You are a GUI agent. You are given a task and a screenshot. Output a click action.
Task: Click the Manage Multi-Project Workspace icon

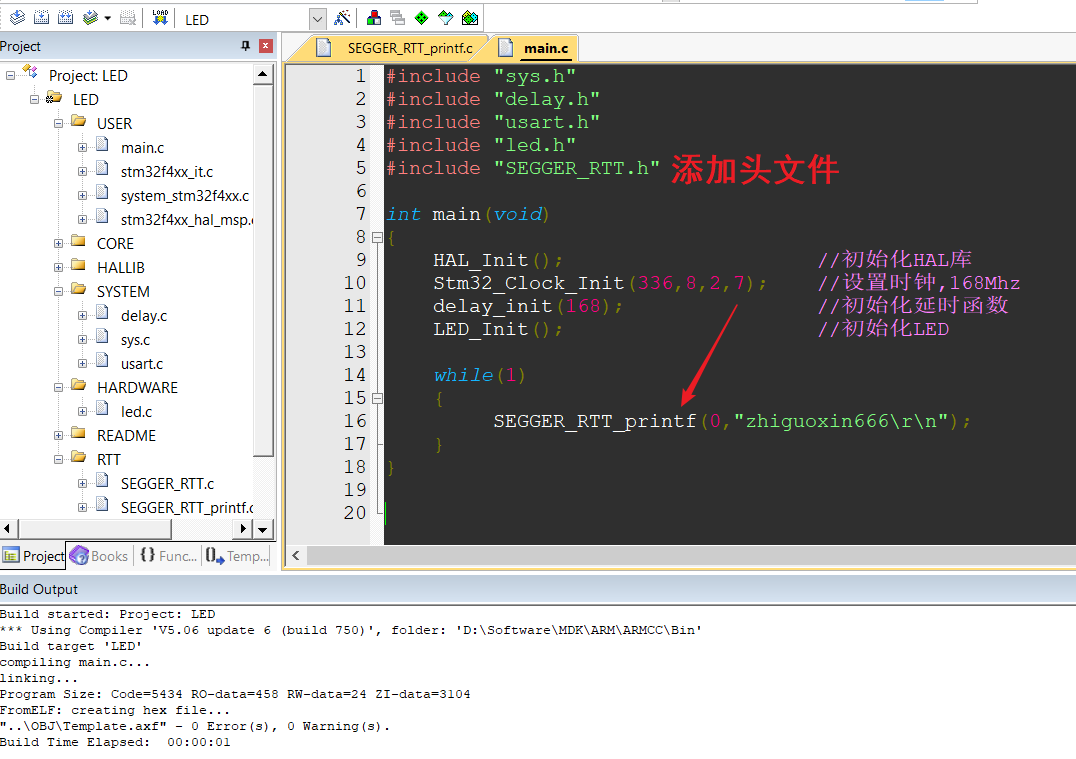pyautogui.click(x=397, y=18)
